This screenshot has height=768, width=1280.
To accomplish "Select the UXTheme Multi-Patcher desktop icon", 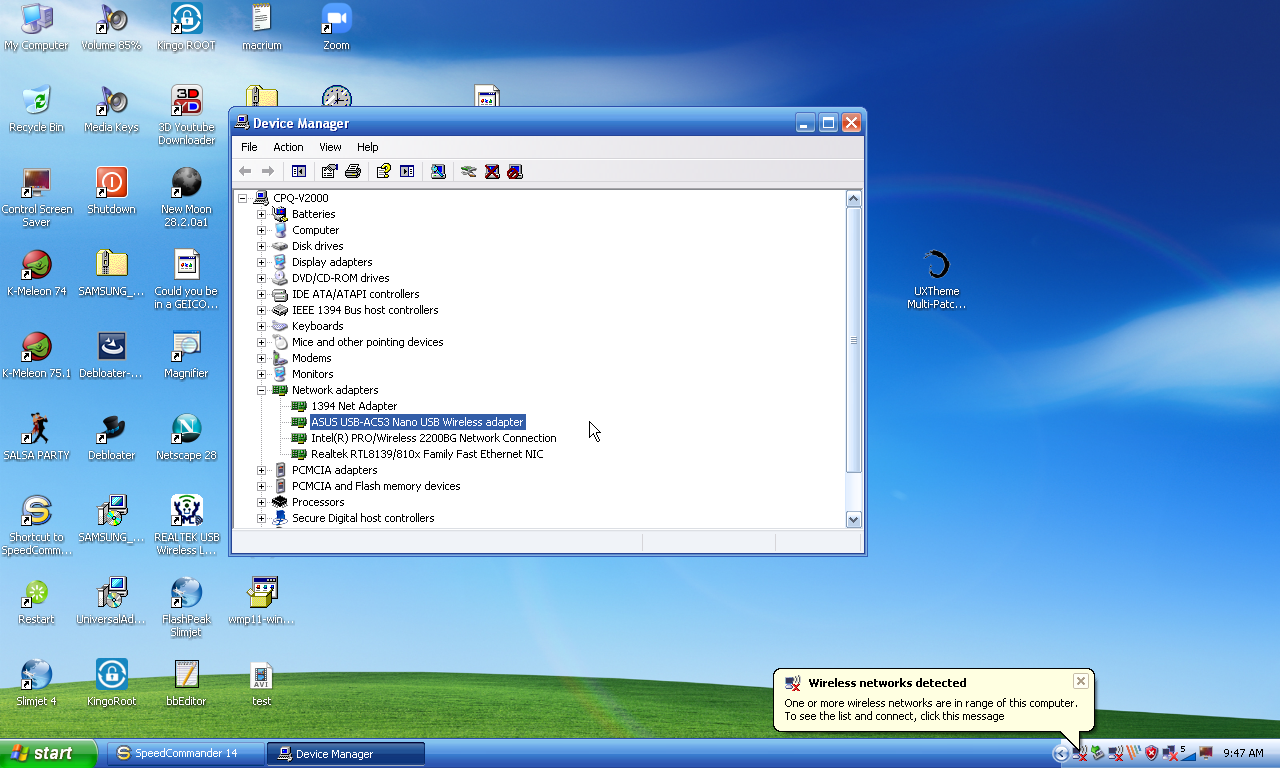I will pos(936,279).
